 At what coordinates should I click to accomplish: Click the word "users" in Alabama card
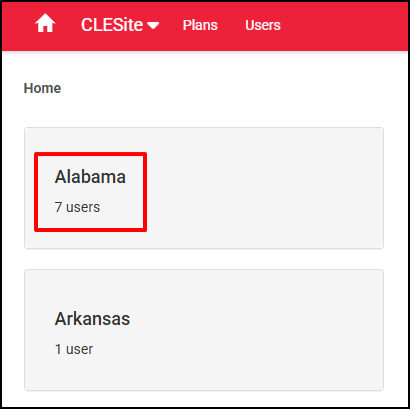click(x=83, y=207)
